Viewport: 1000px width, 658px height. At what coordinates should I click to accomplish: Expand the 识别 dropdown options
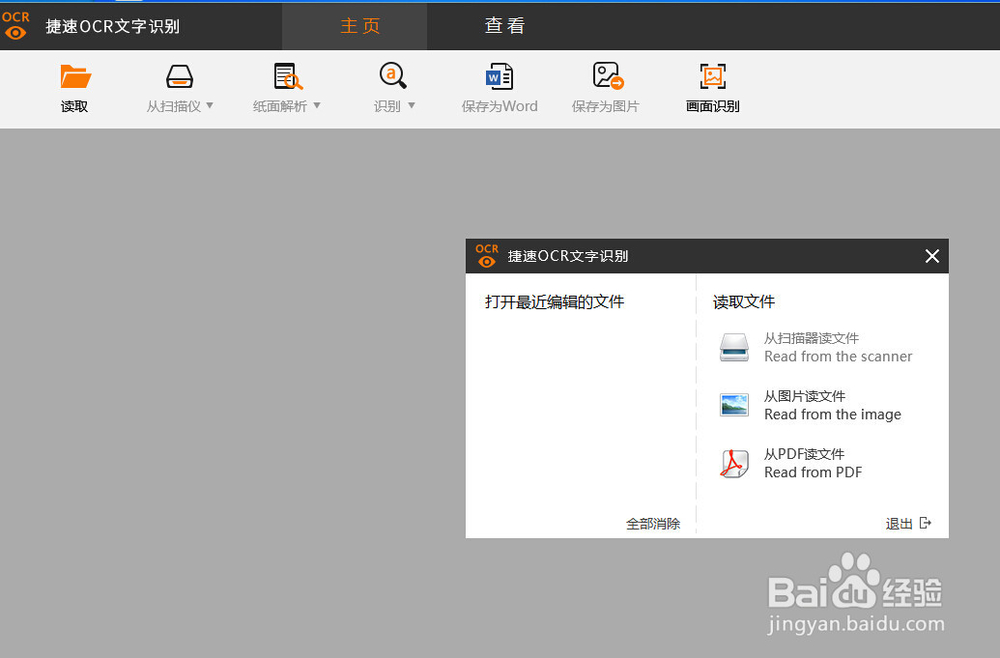(x=411, y=105)
